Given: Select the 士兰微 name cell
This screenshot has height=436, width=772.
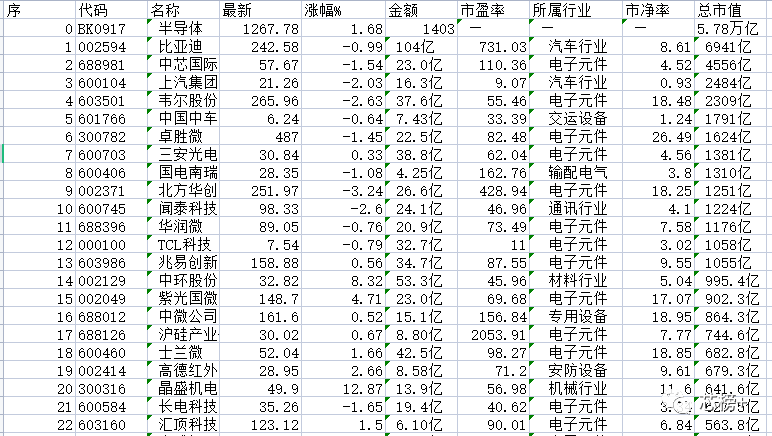Looking at the screenshot, I should 183,353.
